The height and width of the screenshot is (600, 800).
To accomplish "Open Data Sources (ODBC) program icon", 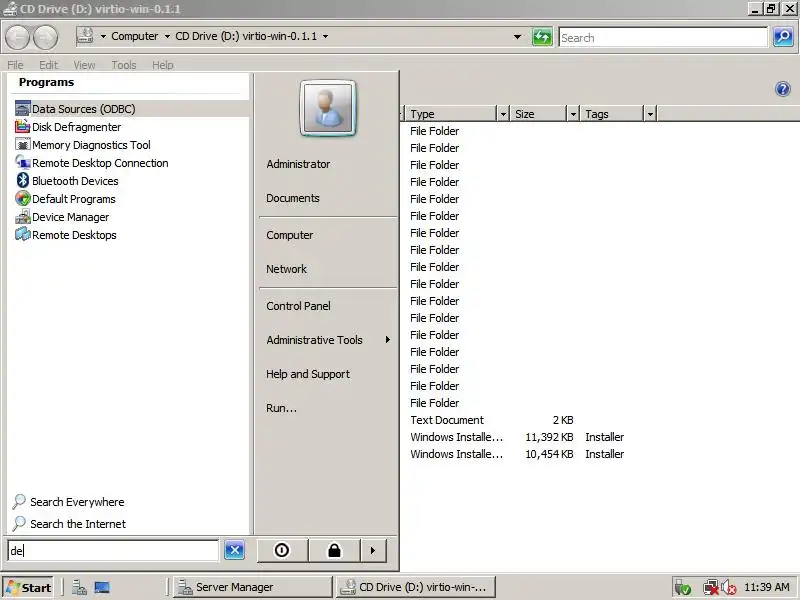I will pos(22,109).
